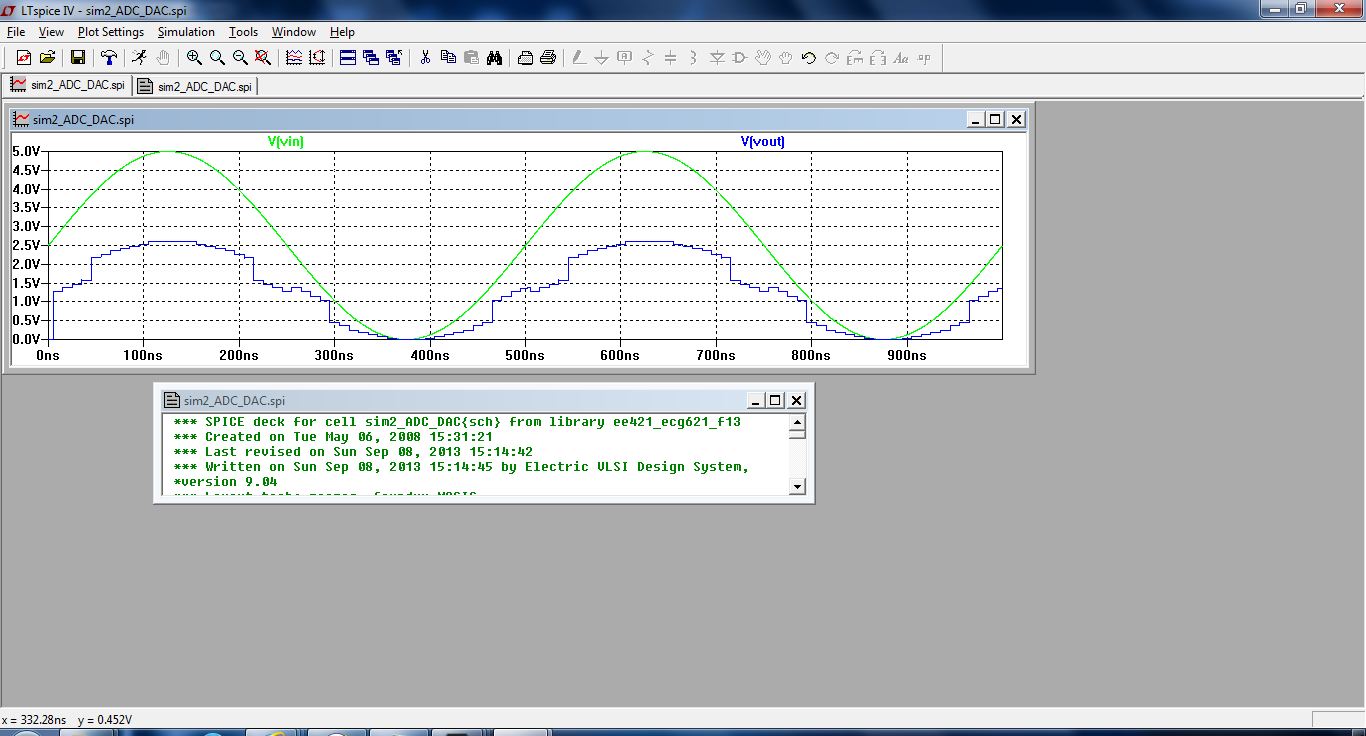Screen dimensions: 1366x736
Task: Open the File menu
Action: point(16,32)
